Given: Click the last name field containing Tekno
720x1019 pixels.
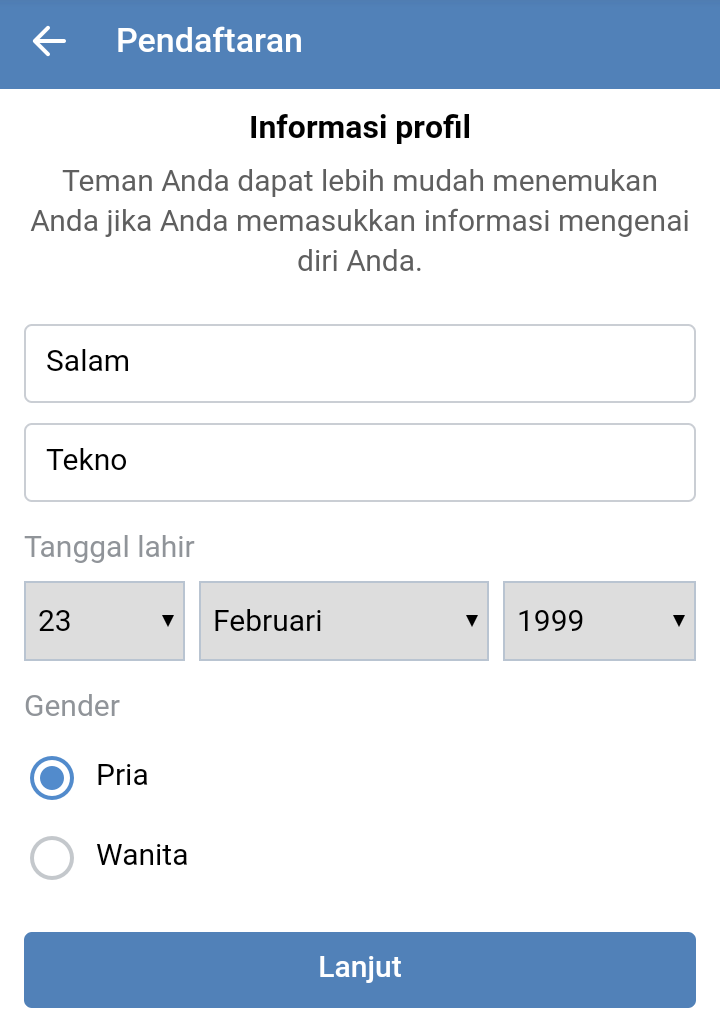Looking at the screenshot, I should coord(360,462).
